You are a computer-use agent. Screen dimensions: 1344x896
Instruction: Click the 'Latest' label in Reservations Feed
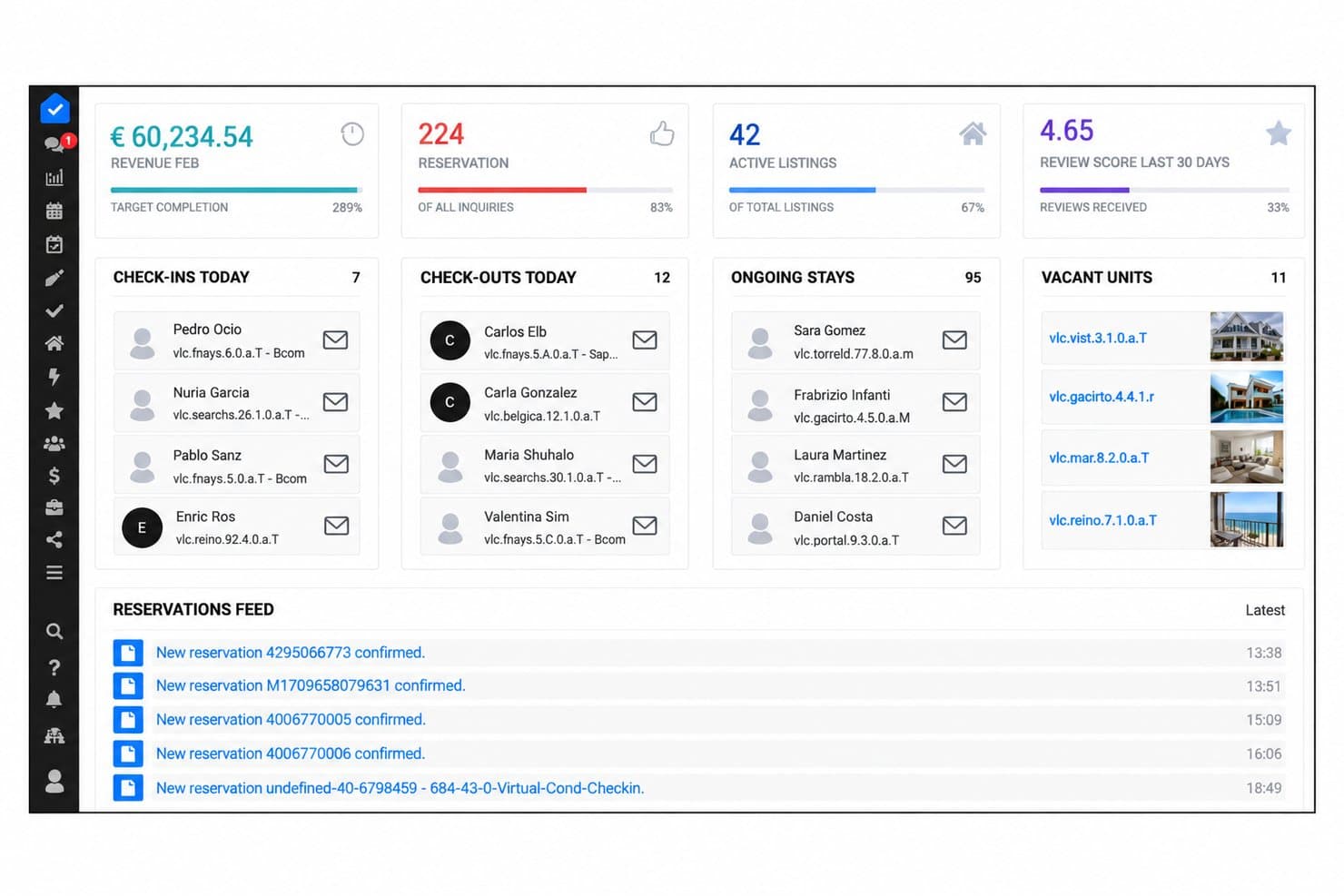click(x=1265, y=610)
